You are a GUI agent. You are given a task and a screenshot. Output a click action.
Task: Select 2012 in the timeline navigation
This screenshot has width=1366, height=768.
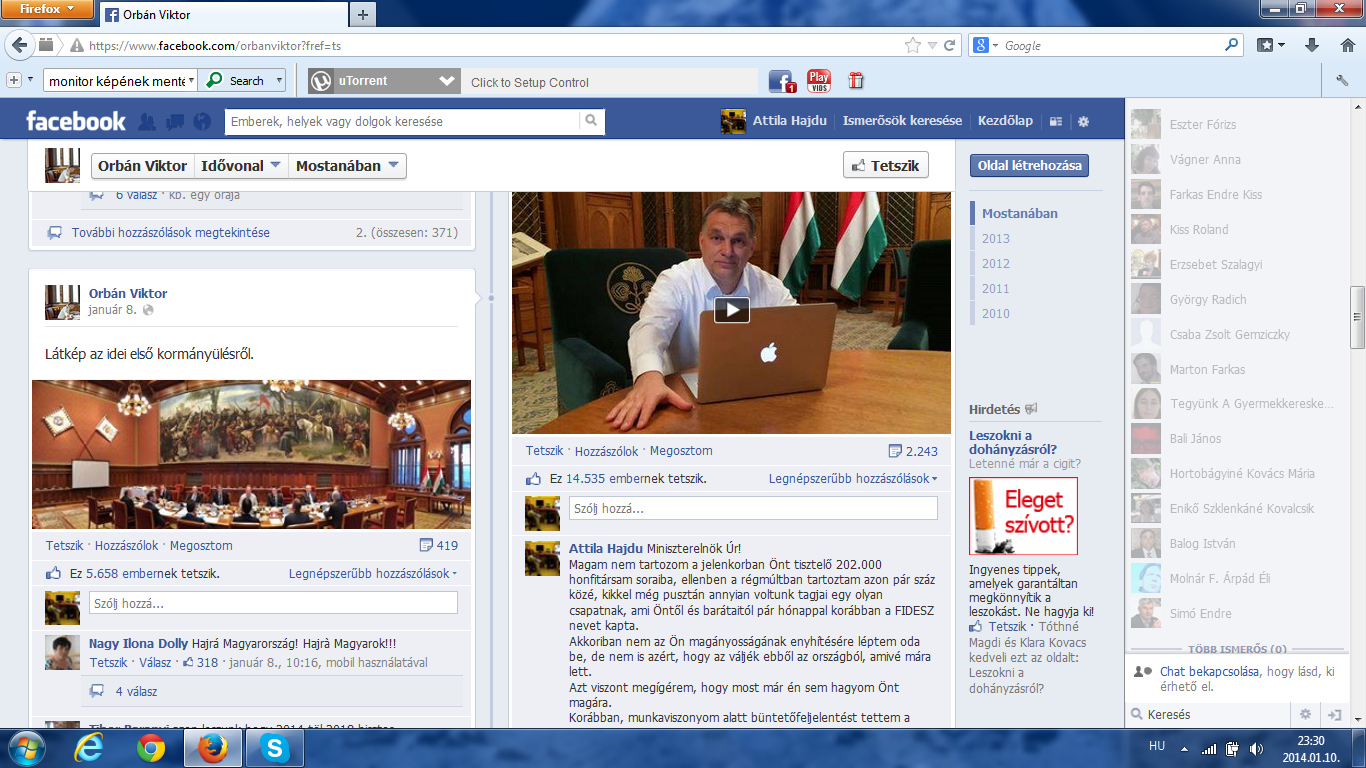995,263
